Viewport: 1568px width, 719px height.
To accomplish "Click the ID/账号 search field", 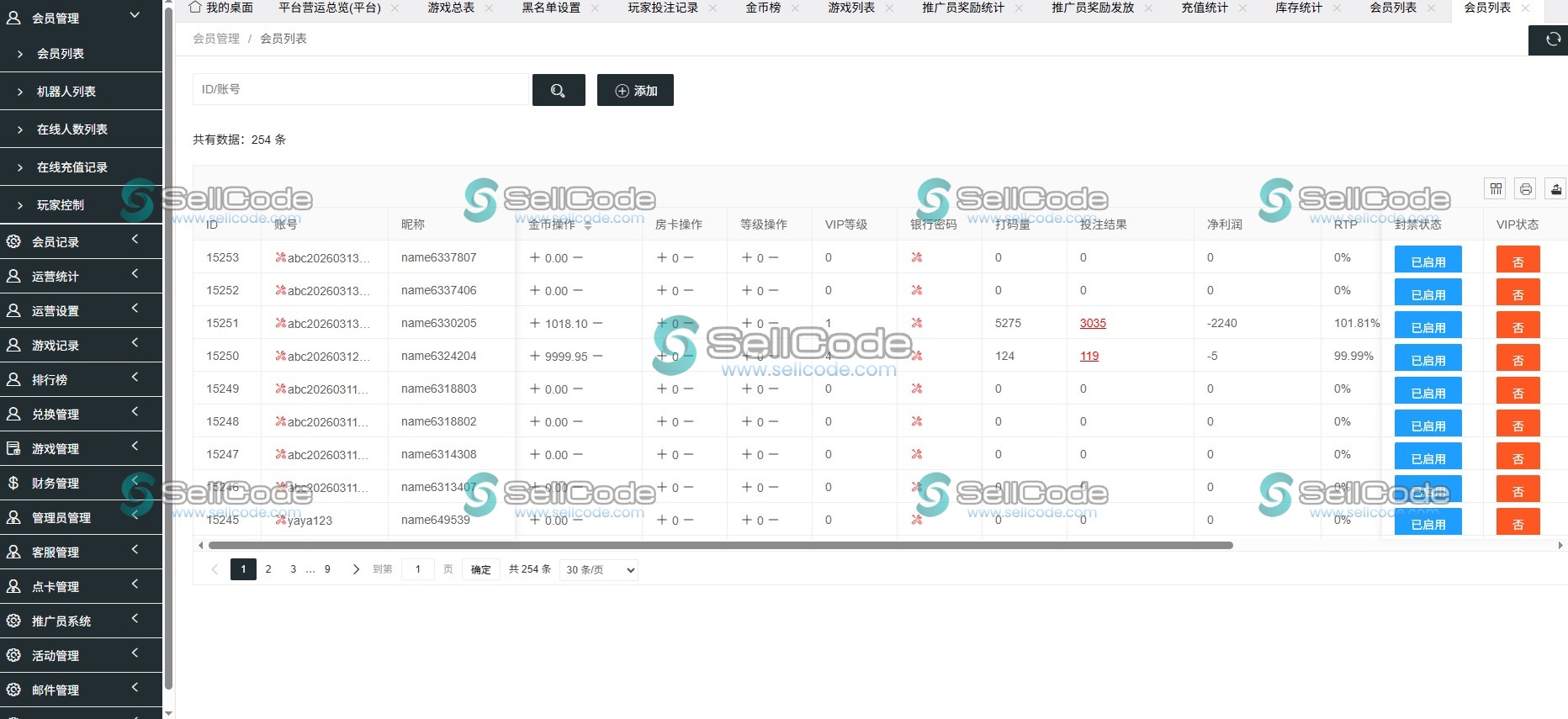I will point(361,89).
